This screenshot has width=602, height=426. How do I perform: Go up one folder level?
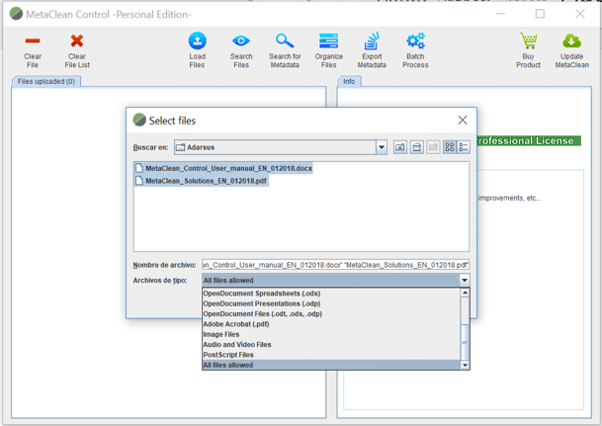click(400, 147)
